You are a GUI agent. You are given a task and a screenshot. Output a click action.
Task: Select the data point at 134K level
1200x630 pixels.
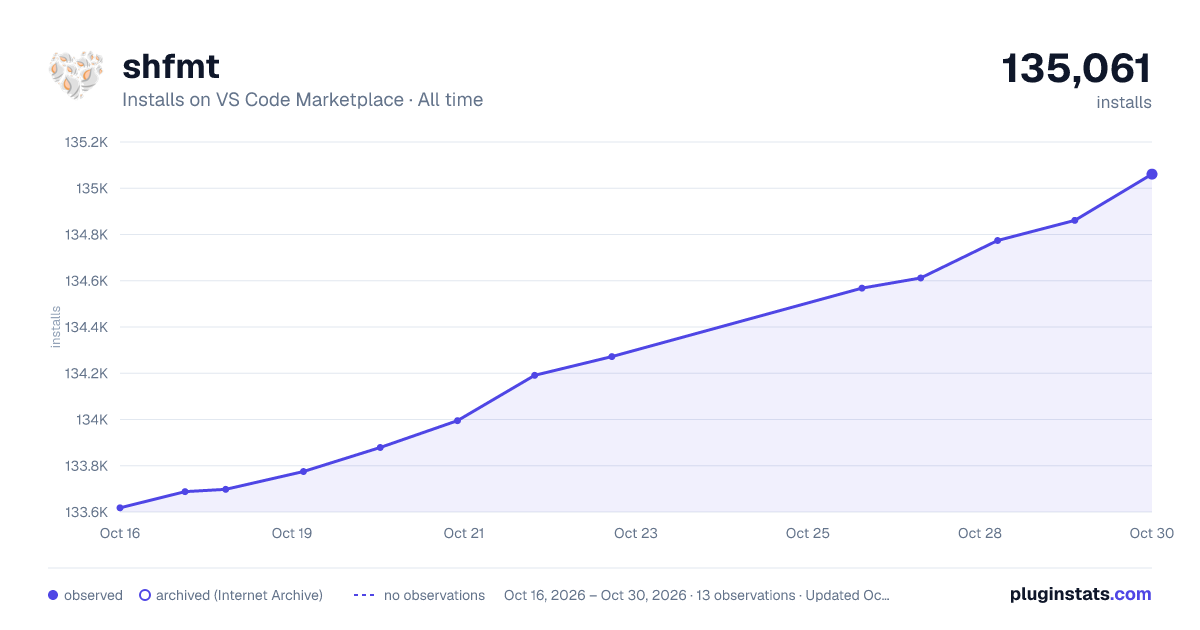(457, 420)
